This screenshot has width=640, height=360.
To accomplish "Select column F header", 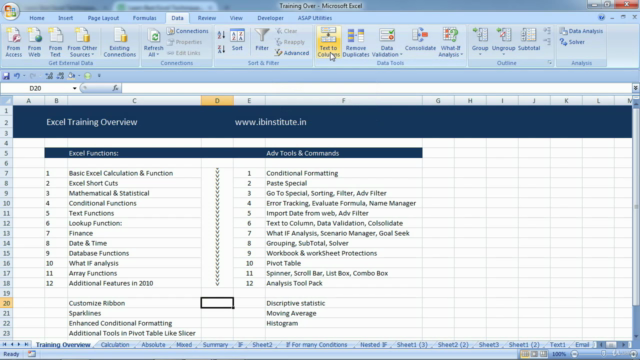I will [x=344, y=101].
